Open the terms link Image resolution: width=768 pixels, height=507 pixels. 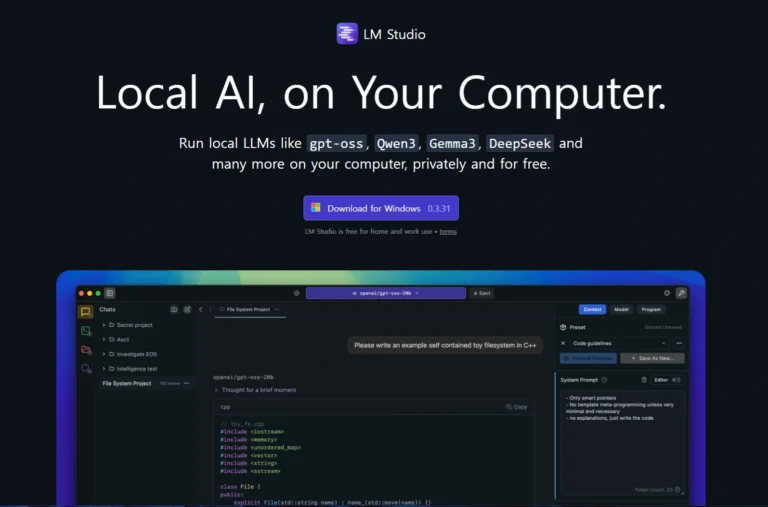[x=448, y=232]
